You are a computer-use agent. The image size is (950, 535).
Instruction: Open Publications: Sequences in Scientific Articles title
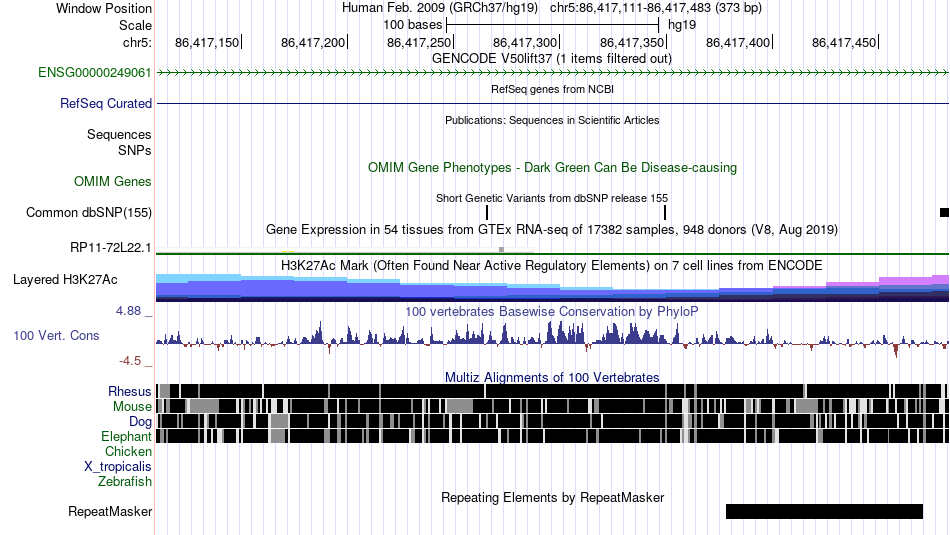[552, 121]
